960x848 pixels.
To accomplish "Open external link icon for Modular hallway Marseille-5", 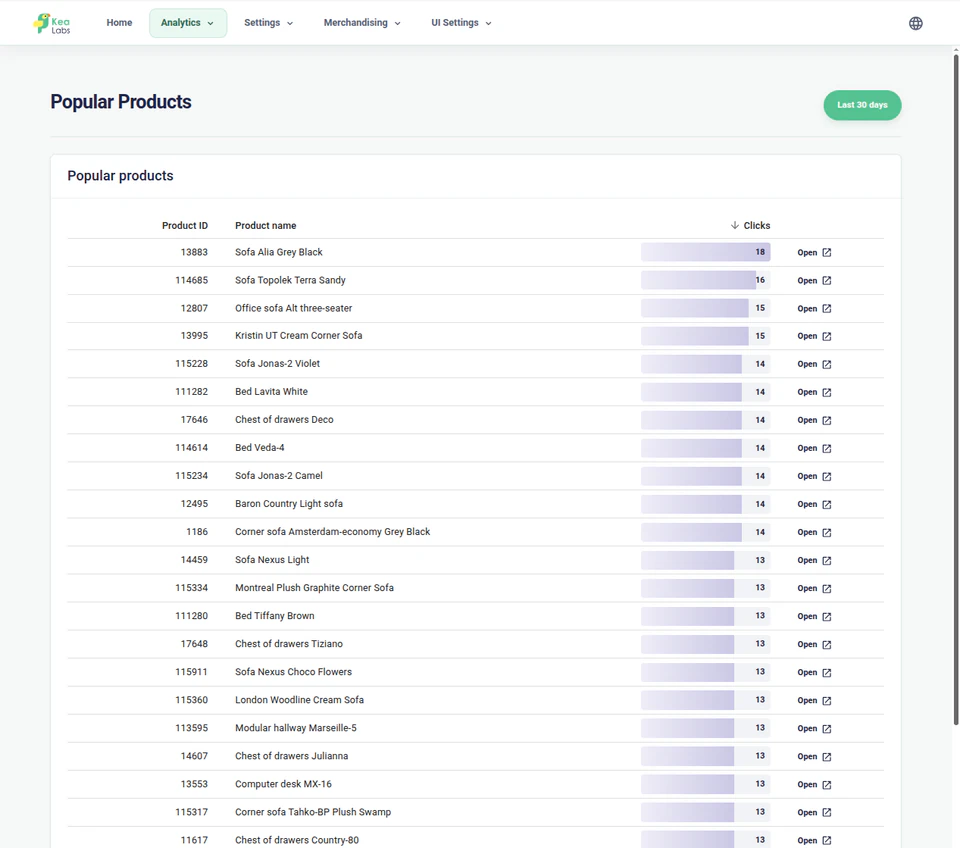I will (827, 729).
